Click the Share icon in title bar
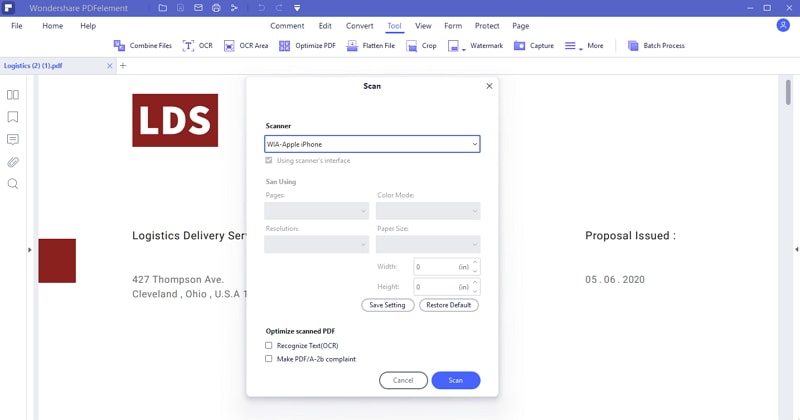 [x=234, y=8]
